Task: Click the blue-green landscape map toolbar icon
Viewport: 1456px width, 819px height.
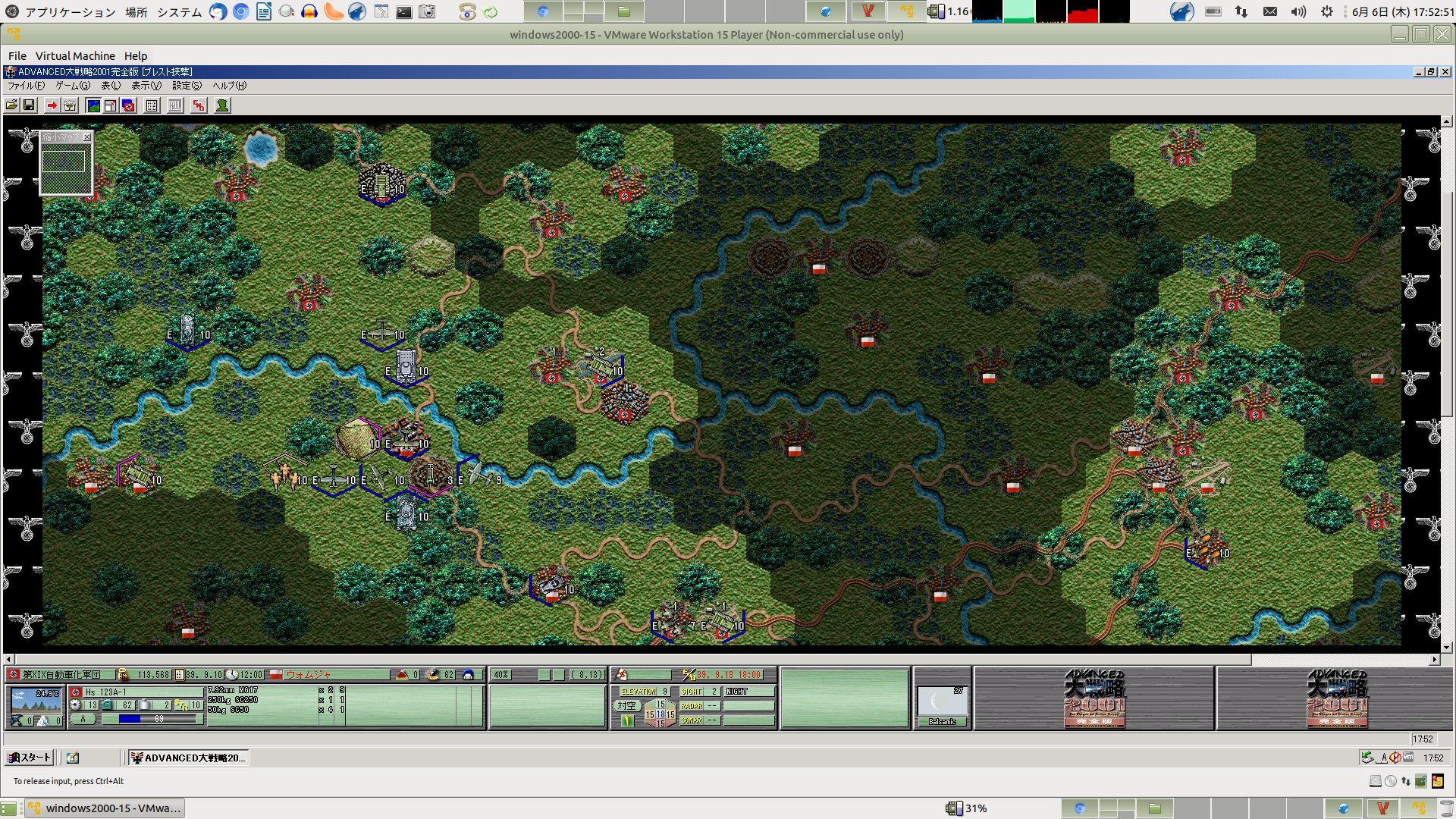Action: pyautogui.click(x=93, y=105)
